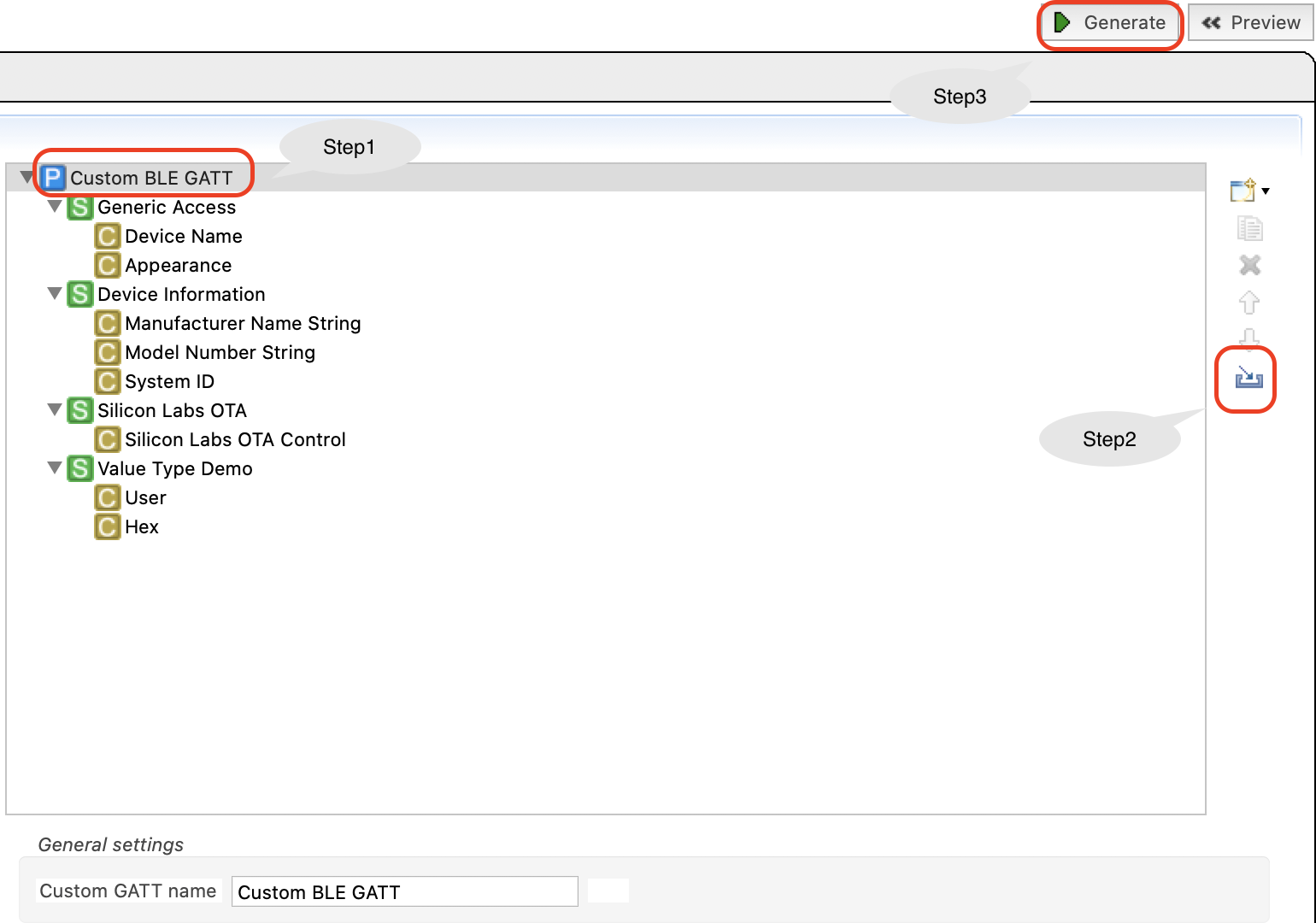Select Model Number String row
1316x923 pixels.
point(220,352)
